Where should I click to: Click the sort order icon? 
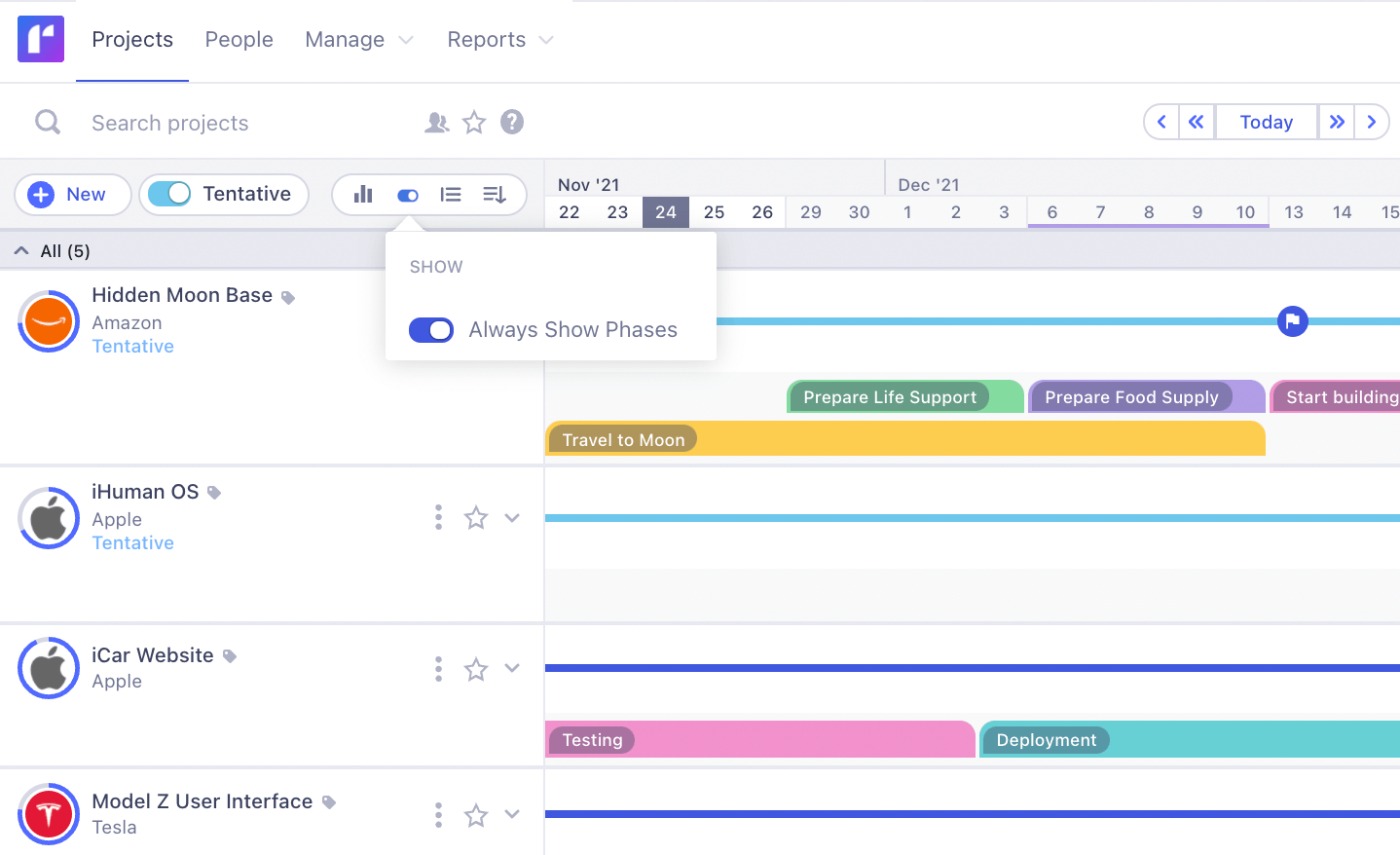[x=495, y=195]
